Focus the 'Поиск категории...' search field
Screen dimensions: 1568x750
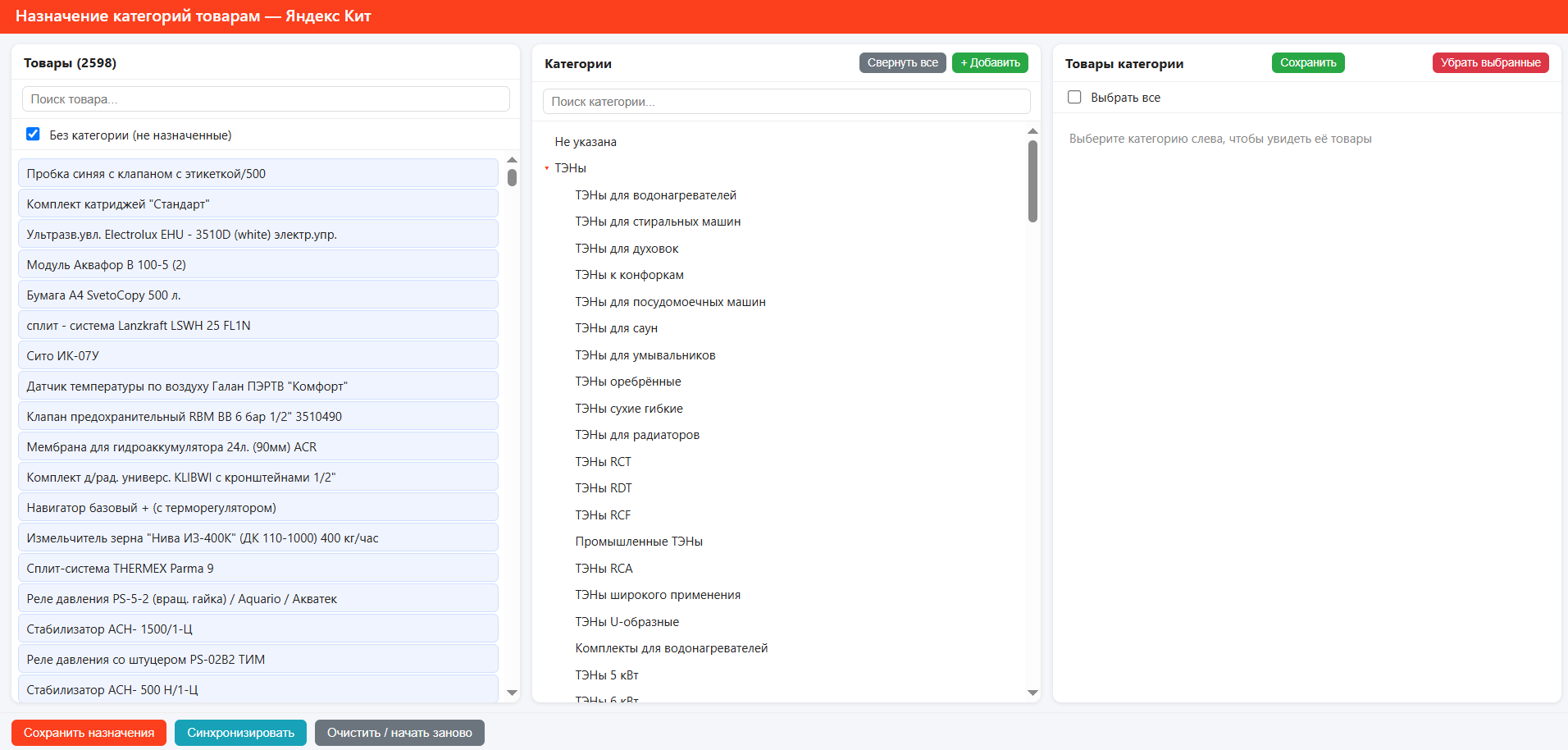pos(786,102)
